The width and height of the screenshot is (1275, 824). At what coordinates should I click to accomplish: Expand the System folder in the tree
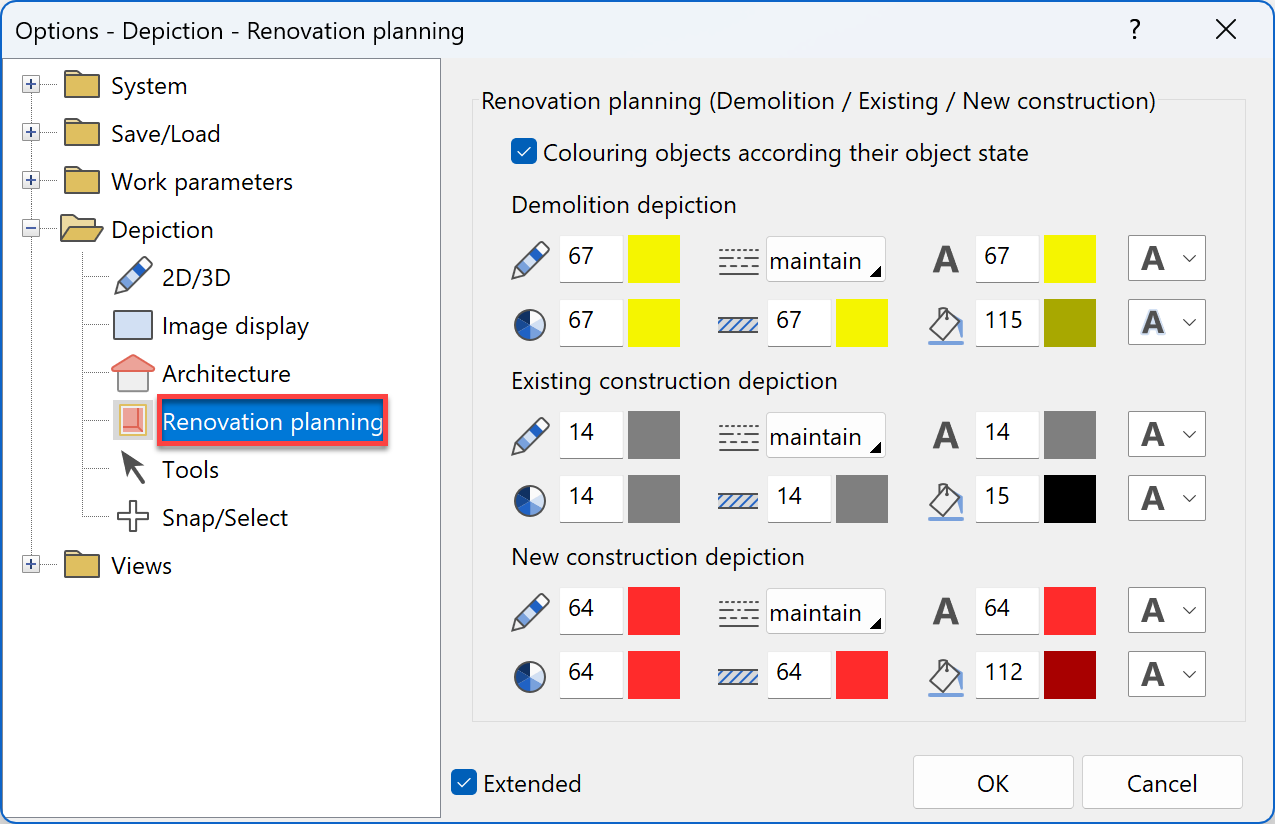pyautogui.click(x=30, y=85)
